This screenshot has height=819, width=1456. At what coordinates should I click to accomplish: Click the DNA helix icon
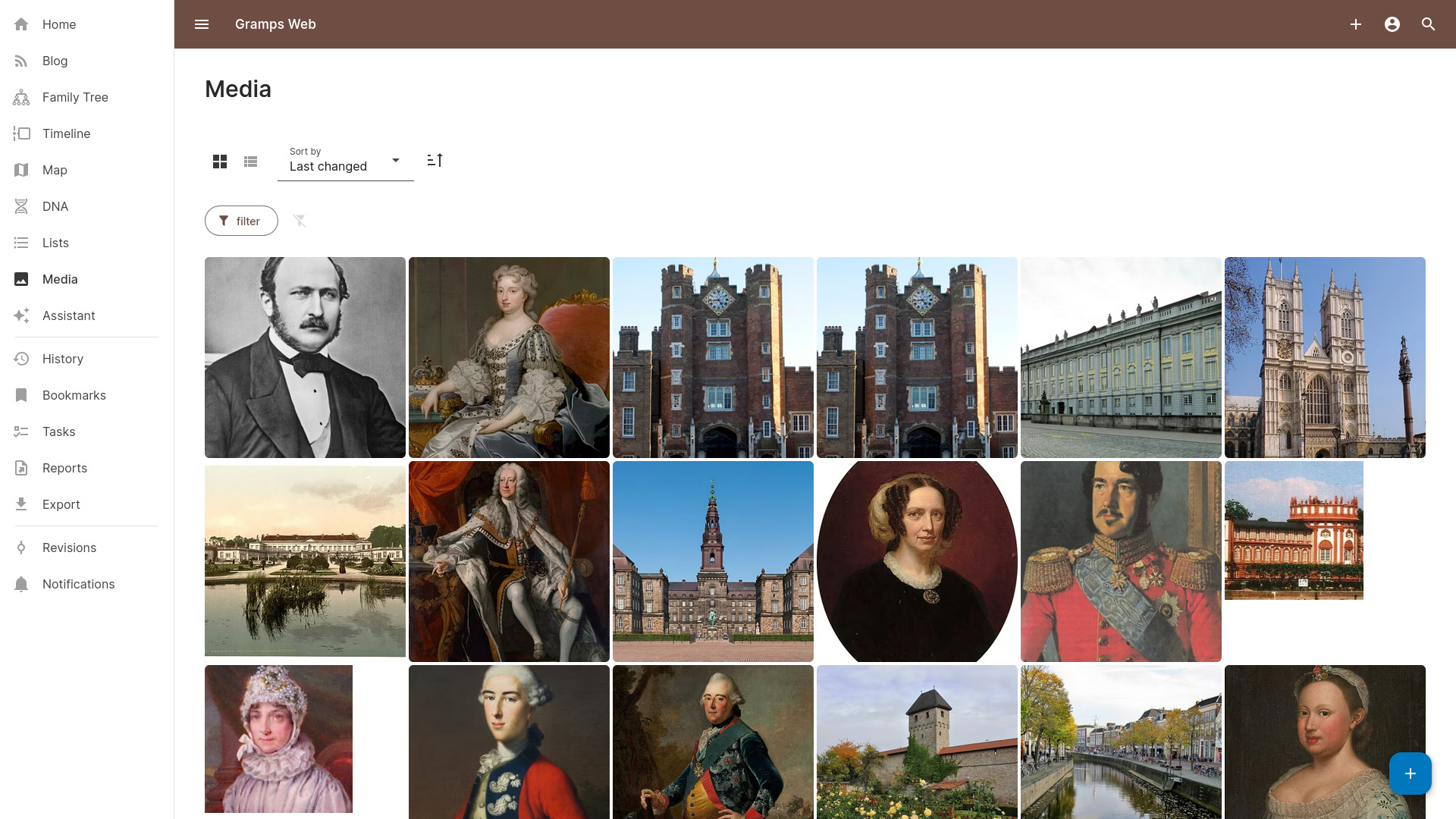point(21,206)
